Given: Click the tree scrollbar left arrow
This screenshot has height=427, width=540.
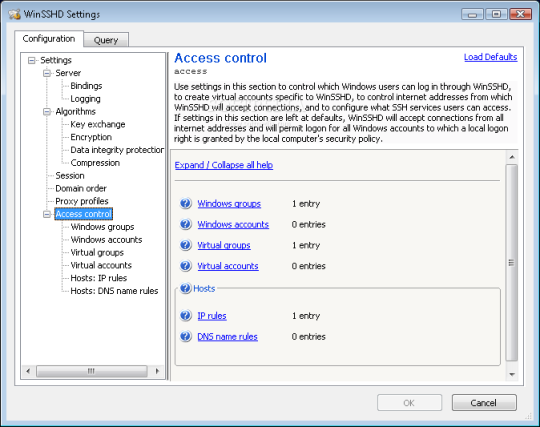Looking at the screenshot, I should [x=28, y=371].
